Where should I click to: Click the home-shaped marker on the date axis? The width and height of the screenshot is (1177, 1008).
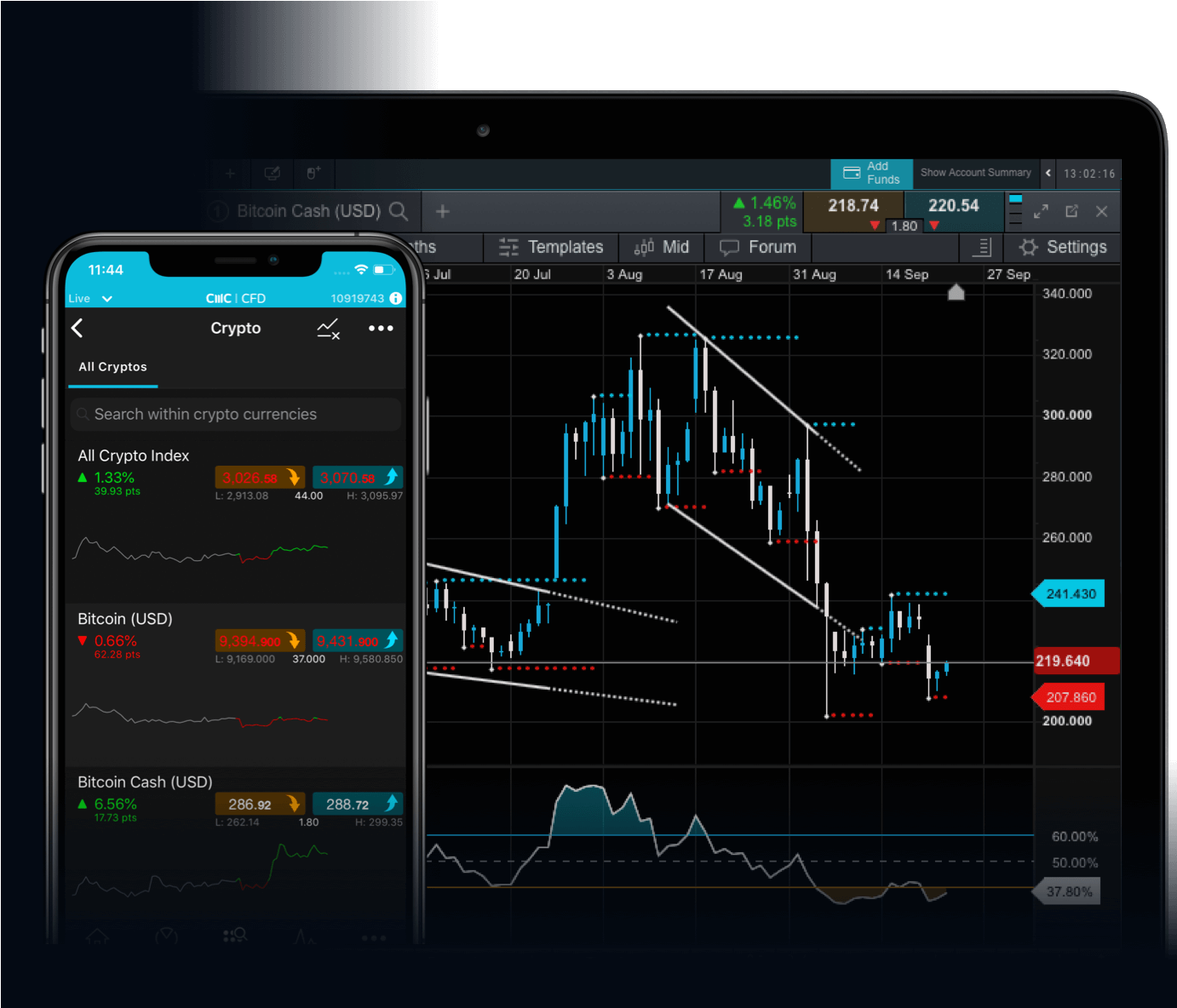click(956, 293)
